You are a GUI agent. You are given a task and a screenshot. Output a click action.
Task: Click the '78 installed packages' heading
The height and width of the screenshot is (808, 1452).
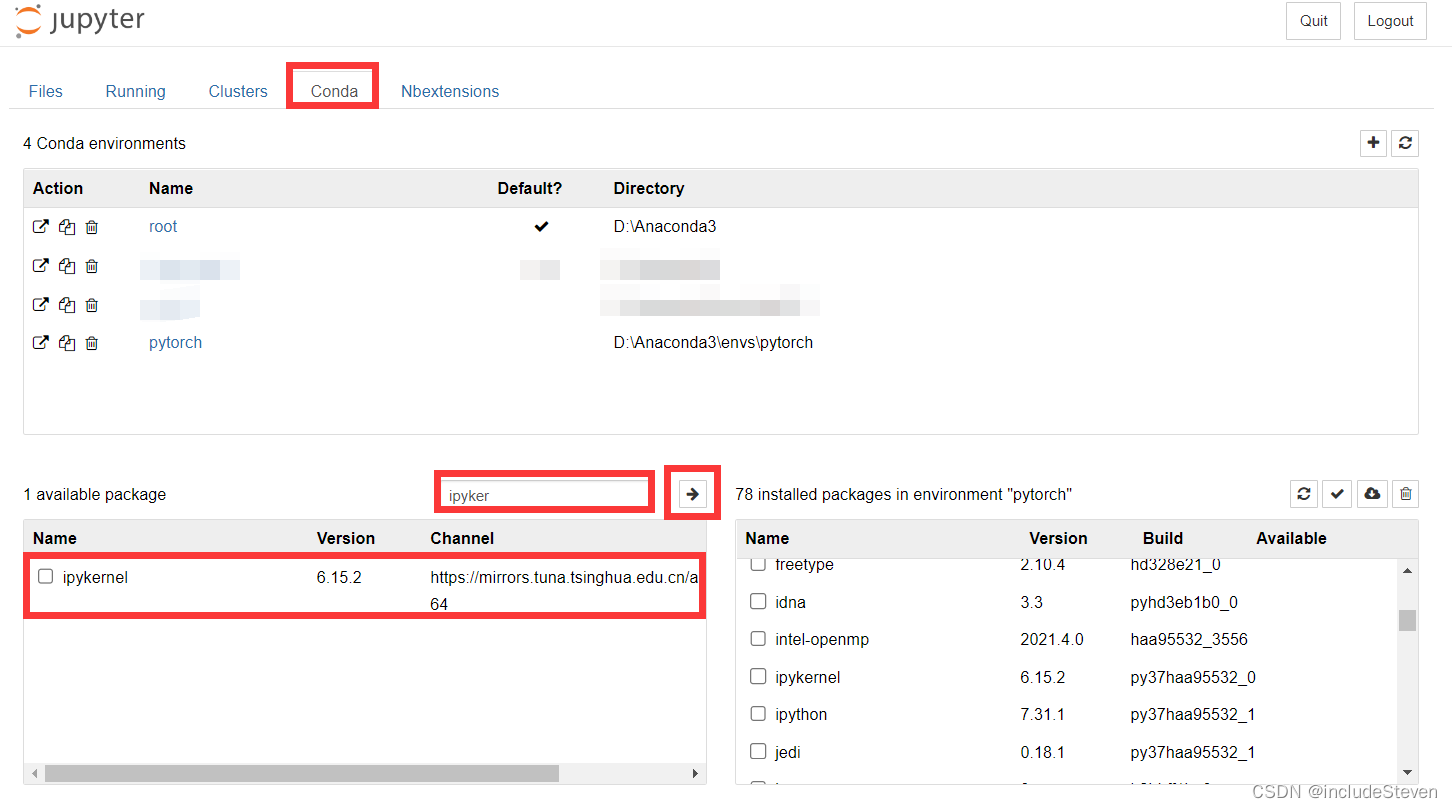pos(904,495)
